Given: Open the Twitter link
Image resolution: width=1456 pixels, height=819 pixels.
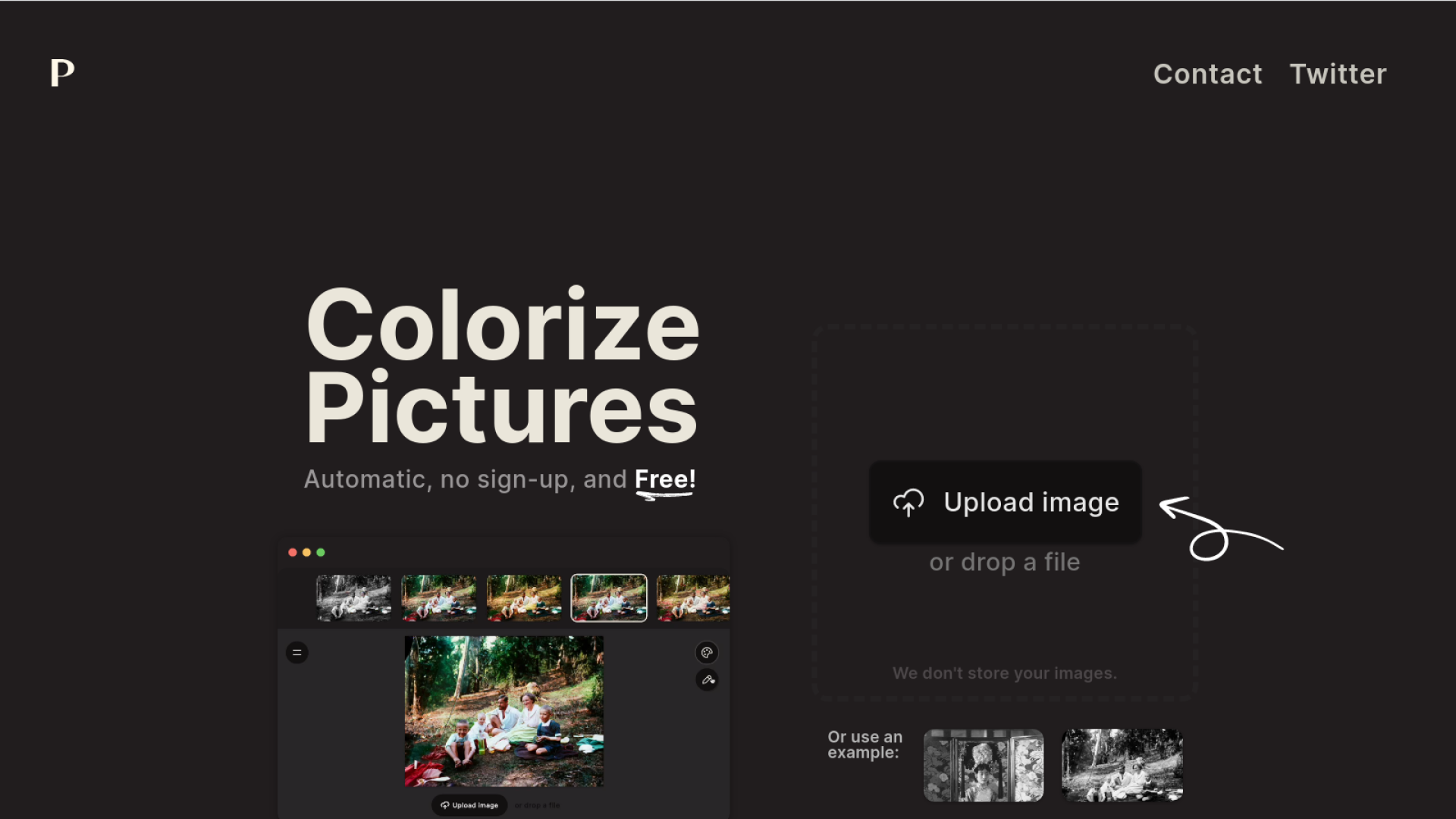Looking at the screenshot, I should click(x=1338, y=74).
